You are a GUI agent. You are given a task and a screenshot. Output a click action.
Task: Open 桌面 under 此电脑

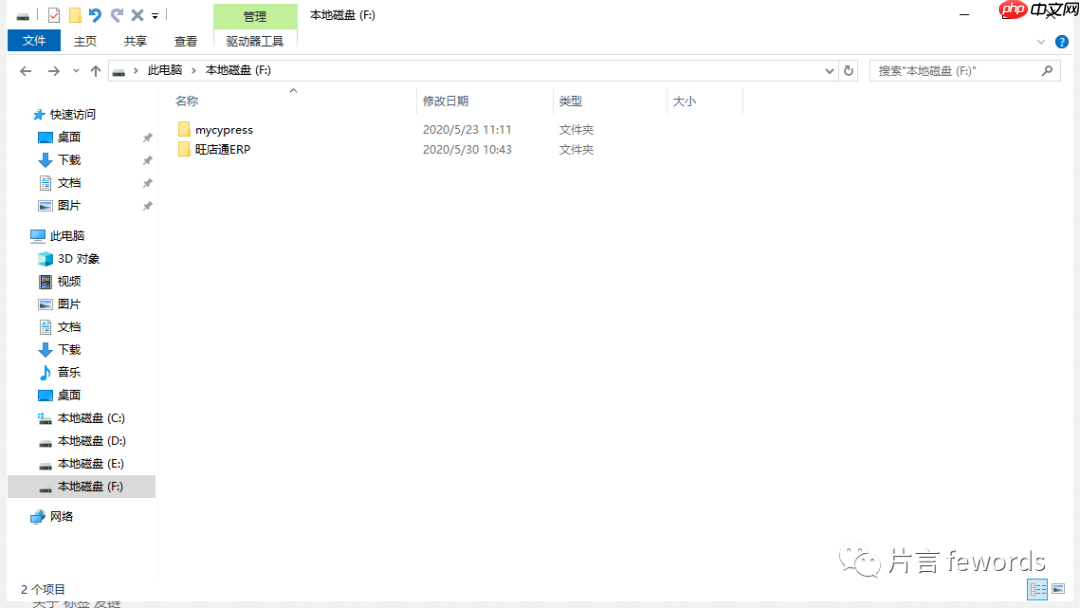click(x=69, y=395)
